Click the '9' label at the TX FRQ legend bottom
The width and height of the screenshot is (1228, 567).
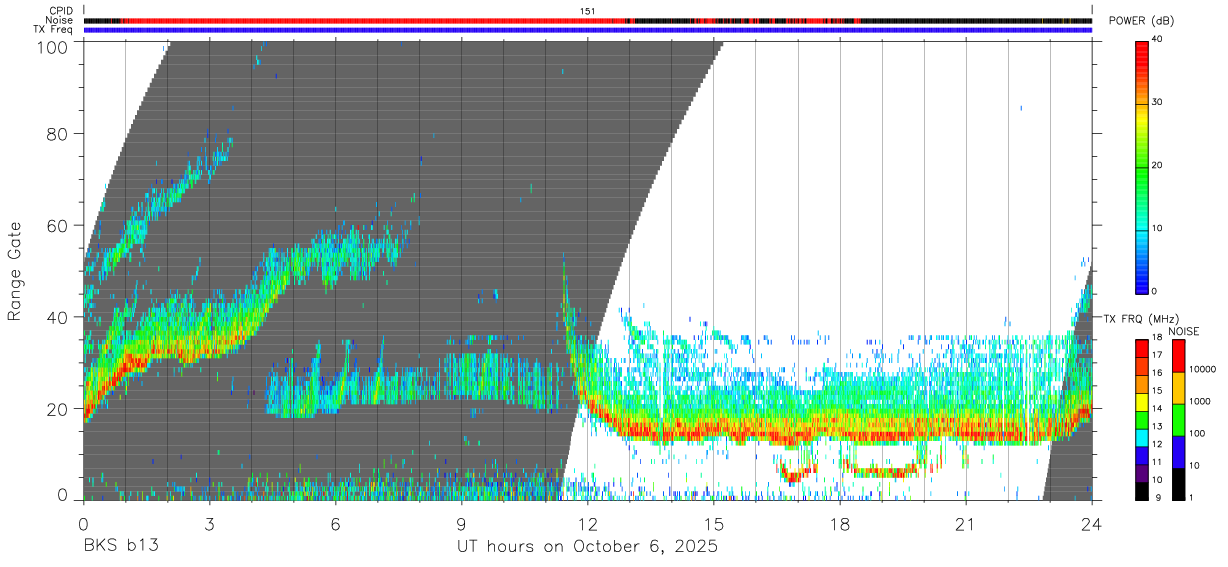(1158, 498)
